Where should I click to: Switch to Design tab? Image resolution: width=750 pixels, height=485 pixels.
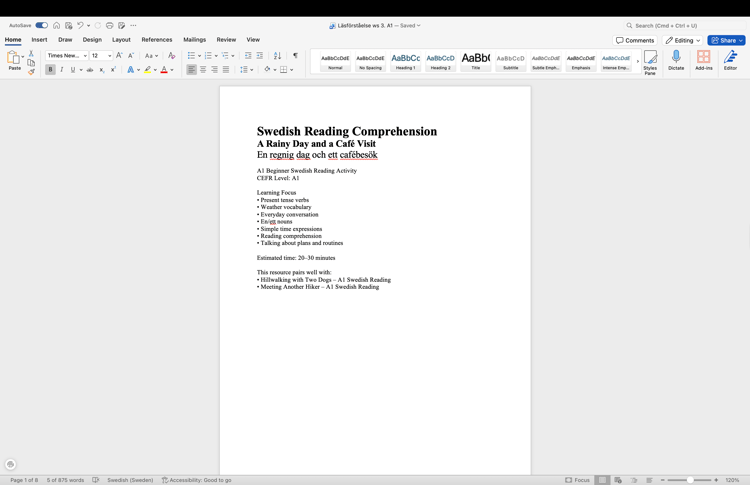click(x=92, y=40)
